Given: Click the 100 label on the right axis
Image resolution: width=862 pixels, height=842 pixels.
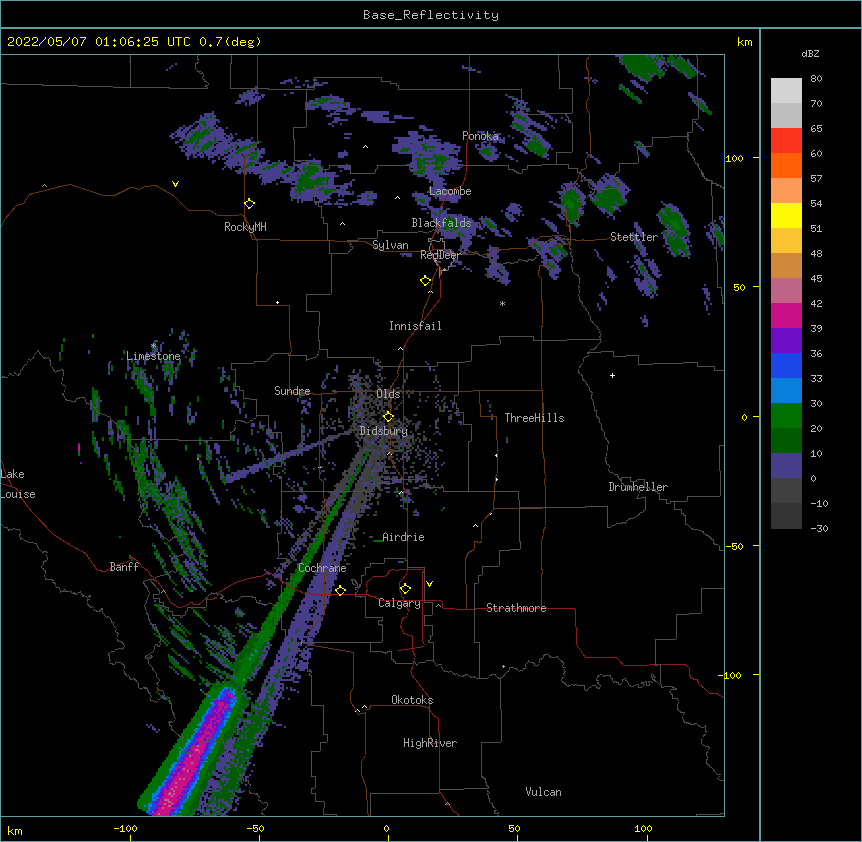Looking at the screenshot, I should [734, 158].
